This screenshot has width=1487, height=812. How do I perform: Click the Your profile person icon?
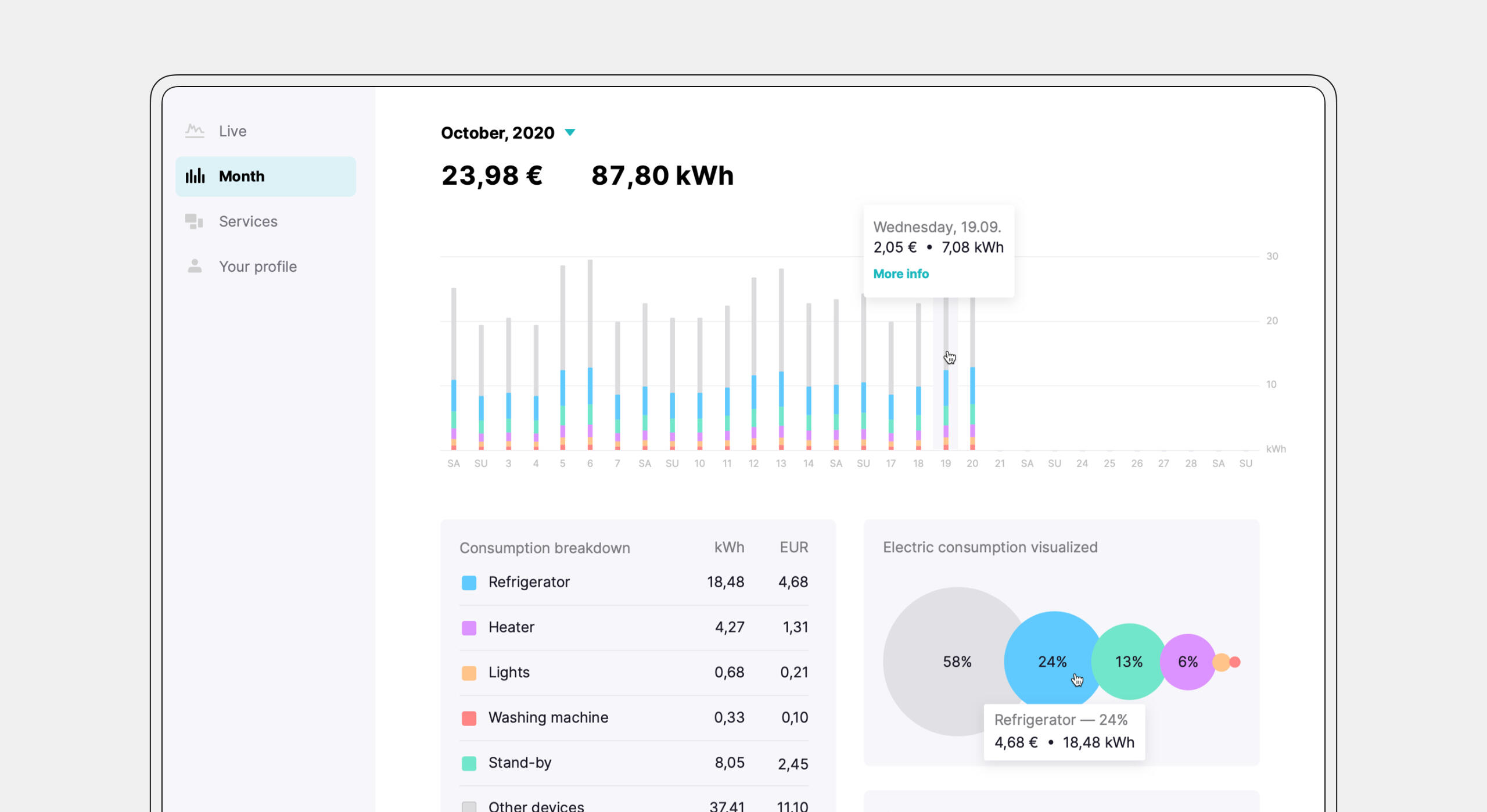pos(195,266)
